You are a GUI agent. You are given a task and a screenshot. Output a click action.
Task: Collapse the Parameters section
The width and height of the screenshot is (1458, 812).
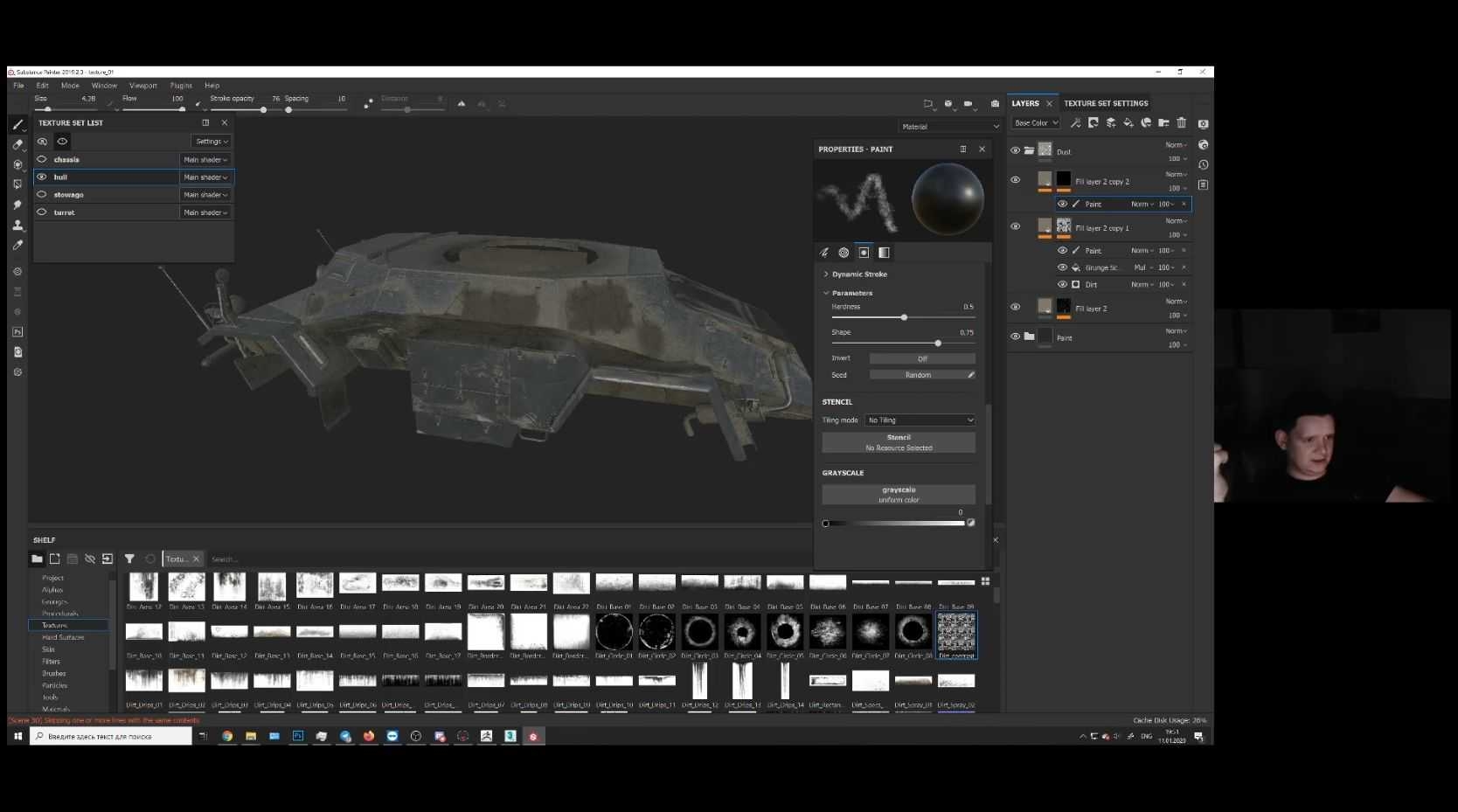(x=826, y=293)
